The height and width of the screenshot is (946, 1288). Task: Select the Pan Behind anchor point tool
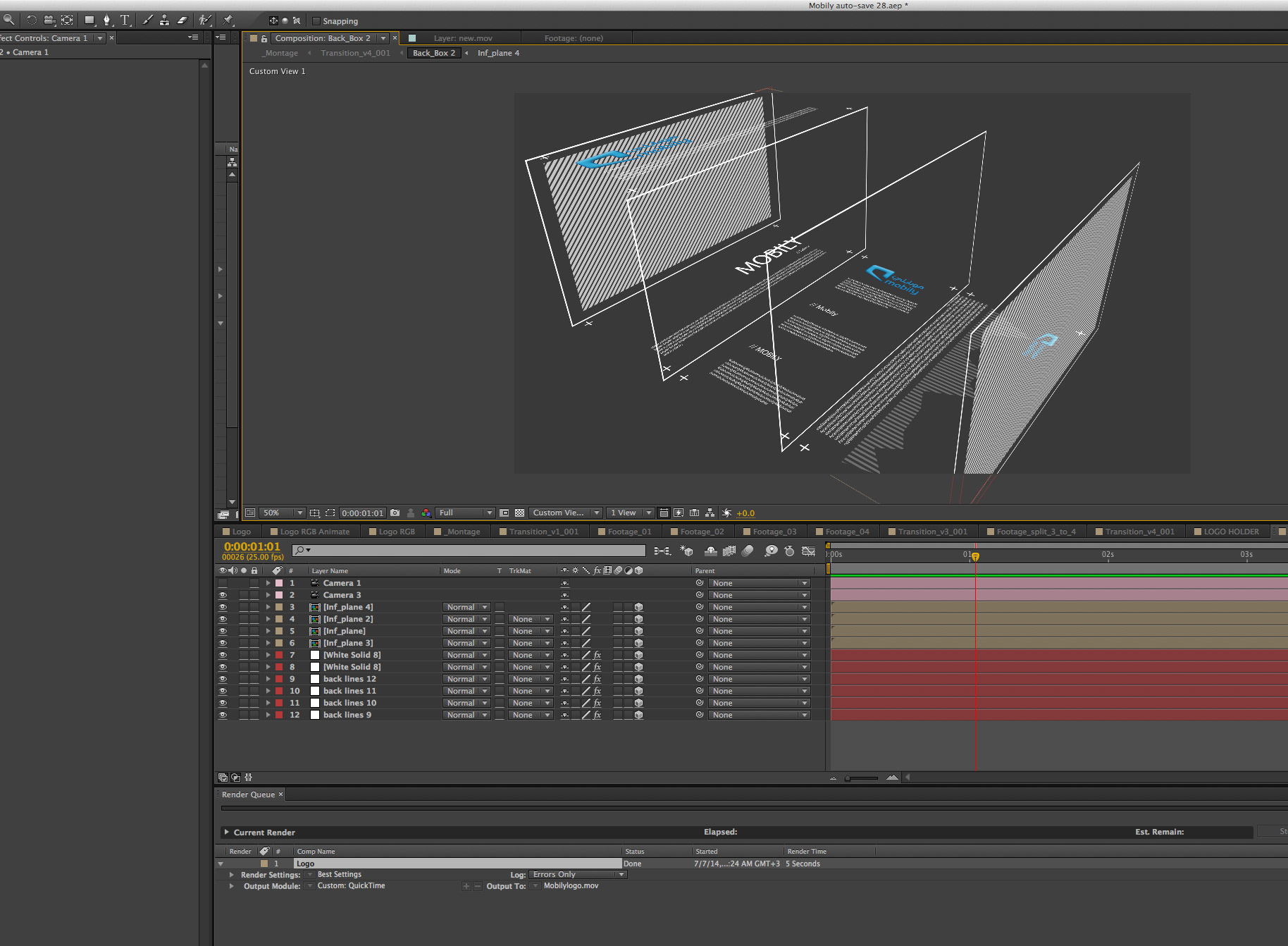pyautogui.click(x=67, y=20)
